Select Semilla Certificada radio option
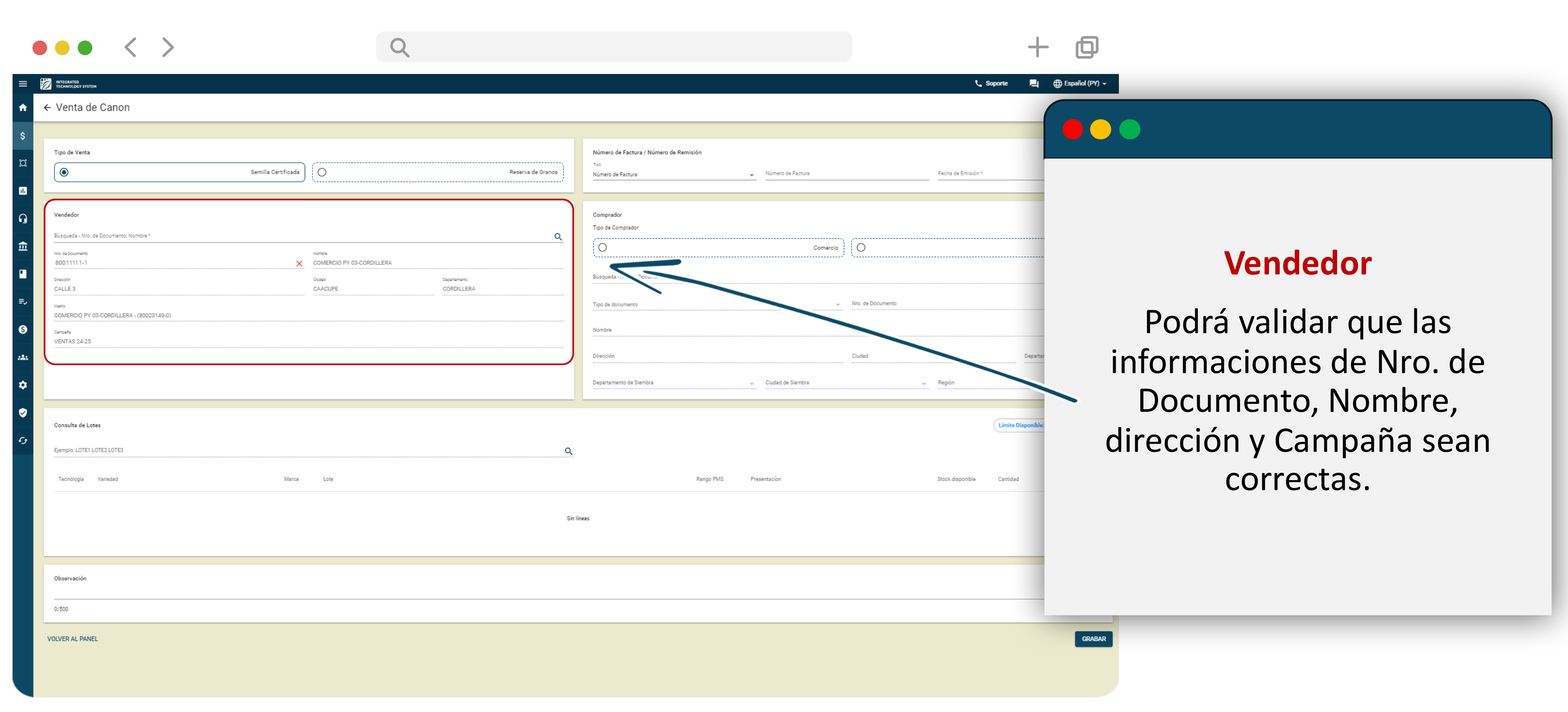 point(64,172)
